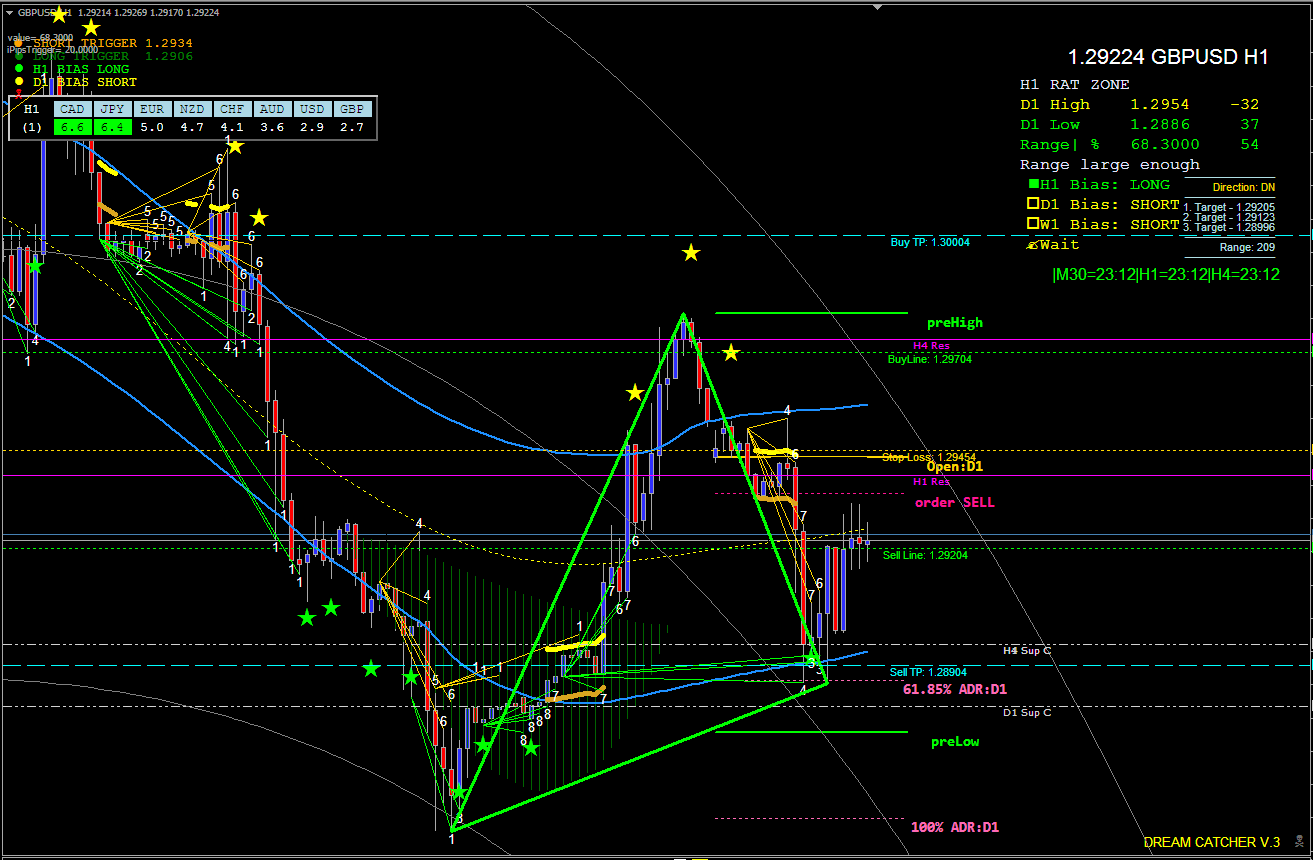Image resolution: width=1313 pixels, height=860 pixels.
Task: Click the yellow star beside the chart title
Action: (58, 13)
